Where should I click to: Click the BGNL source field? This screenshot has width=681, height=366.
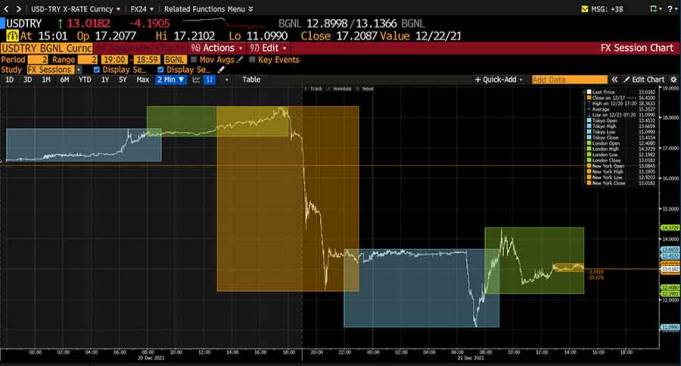(x=175, y=60)
